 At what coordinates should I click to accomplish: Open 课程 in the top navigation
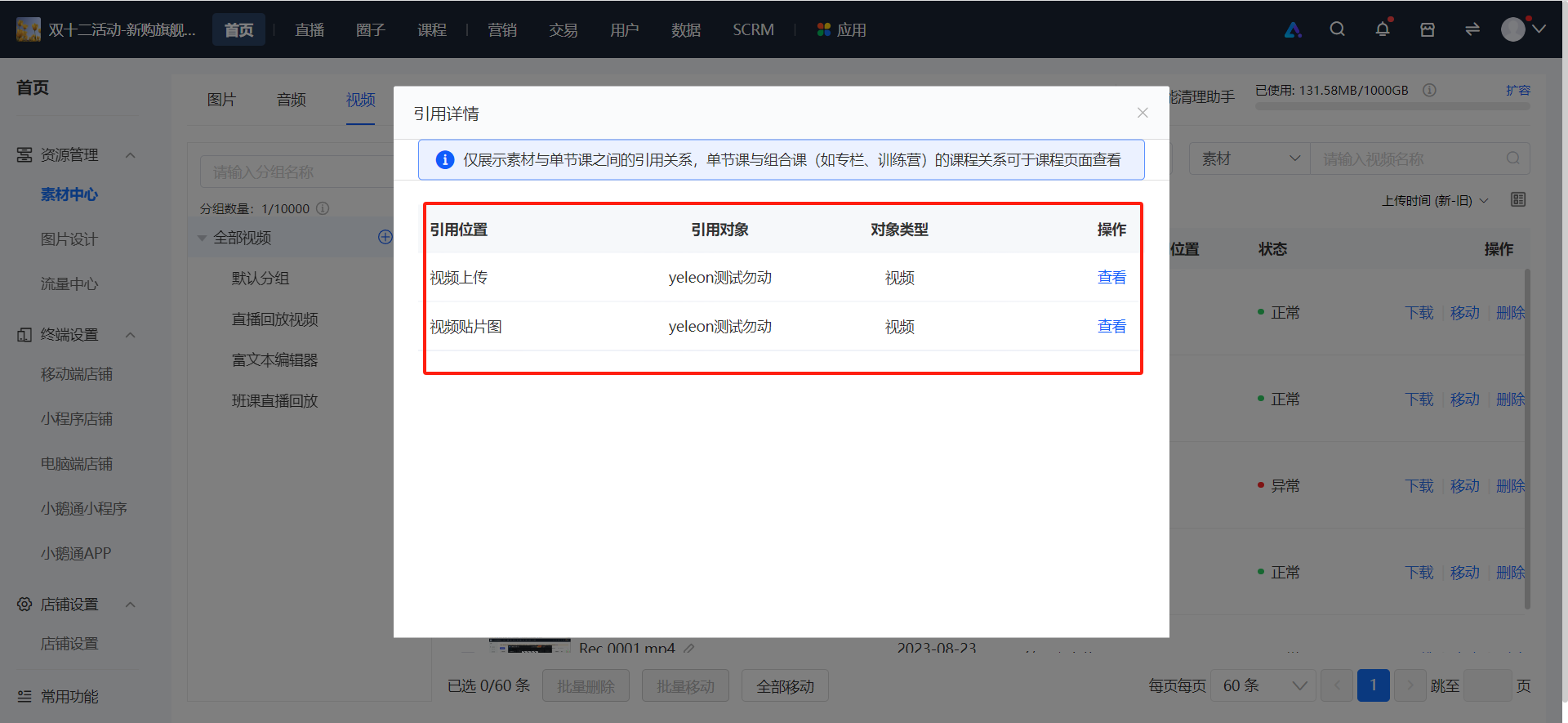(x=432, y=29)
